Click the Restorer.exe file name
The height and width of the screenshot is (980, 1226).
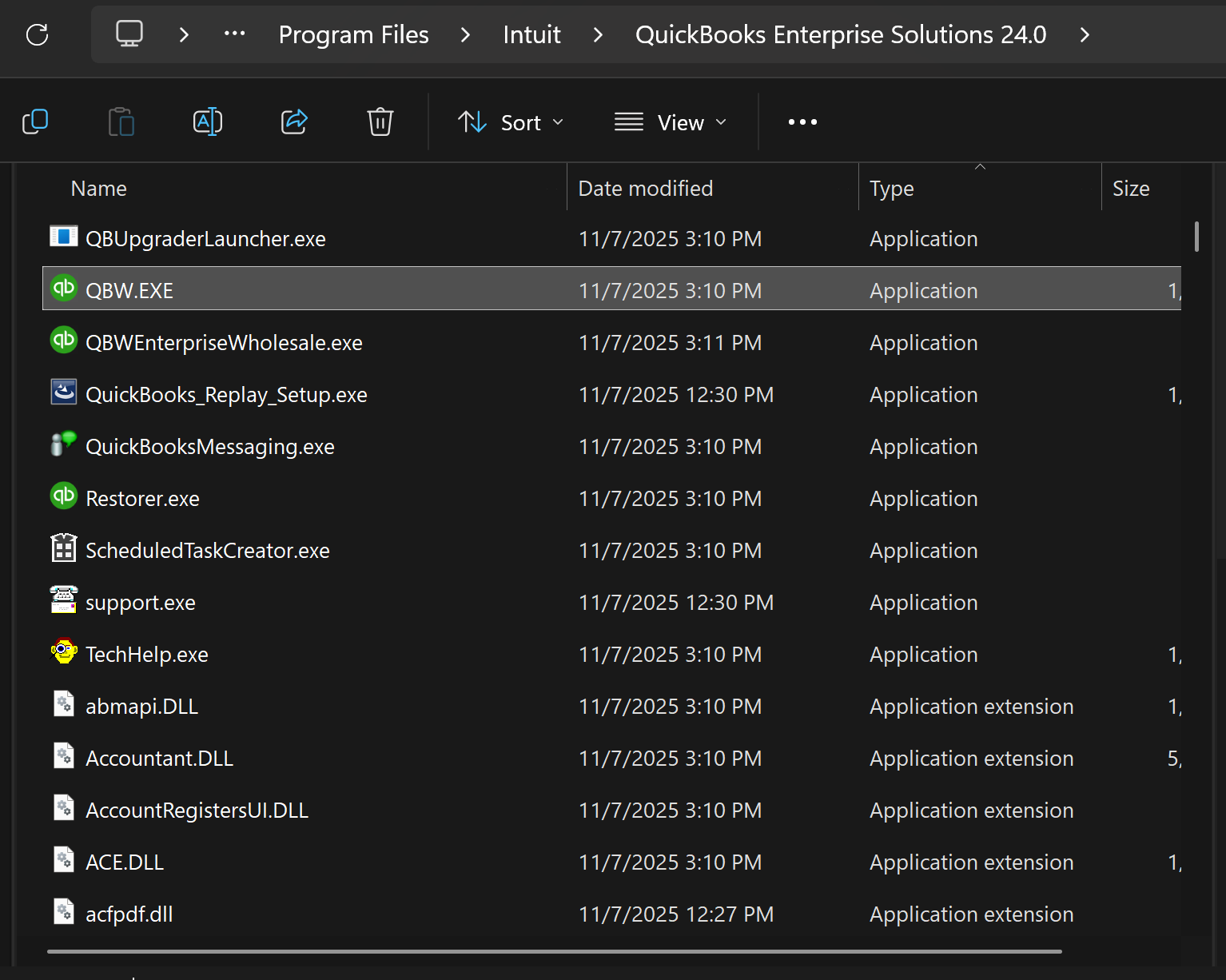point(142,499)
